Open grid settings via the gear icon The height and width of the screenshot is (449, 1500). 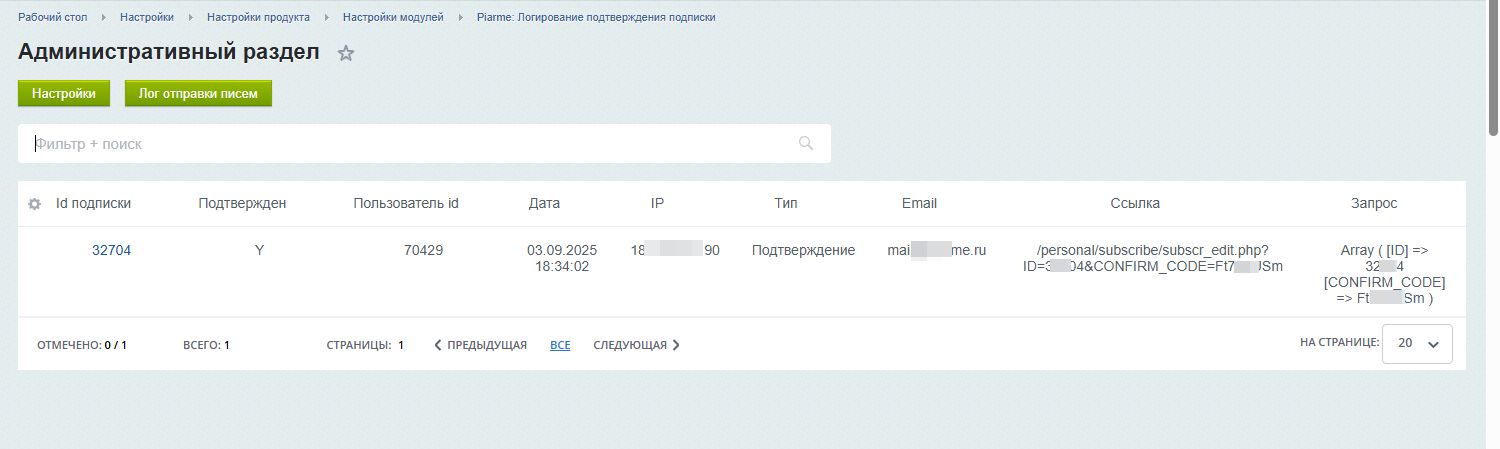pos(34,204)
